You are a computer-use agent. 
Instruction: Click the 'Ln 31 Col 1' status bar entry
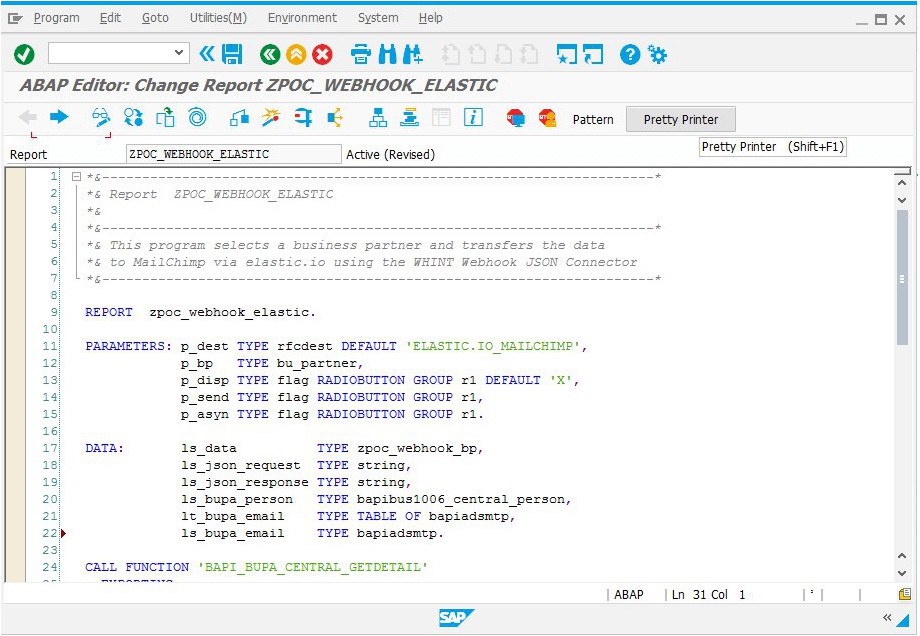pyautogui.click(x=708, y=594)
